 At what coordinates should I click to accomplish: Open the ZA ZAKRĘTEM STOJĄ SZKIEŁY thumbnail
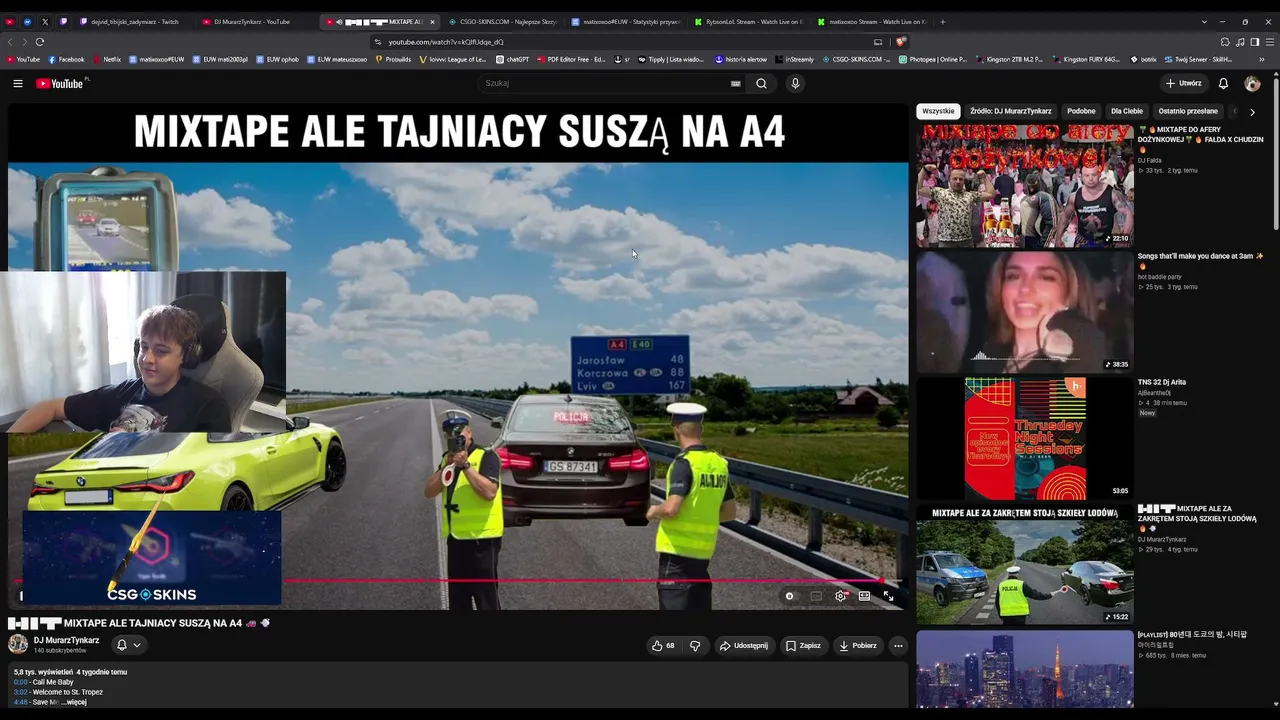coord(1025,565)
